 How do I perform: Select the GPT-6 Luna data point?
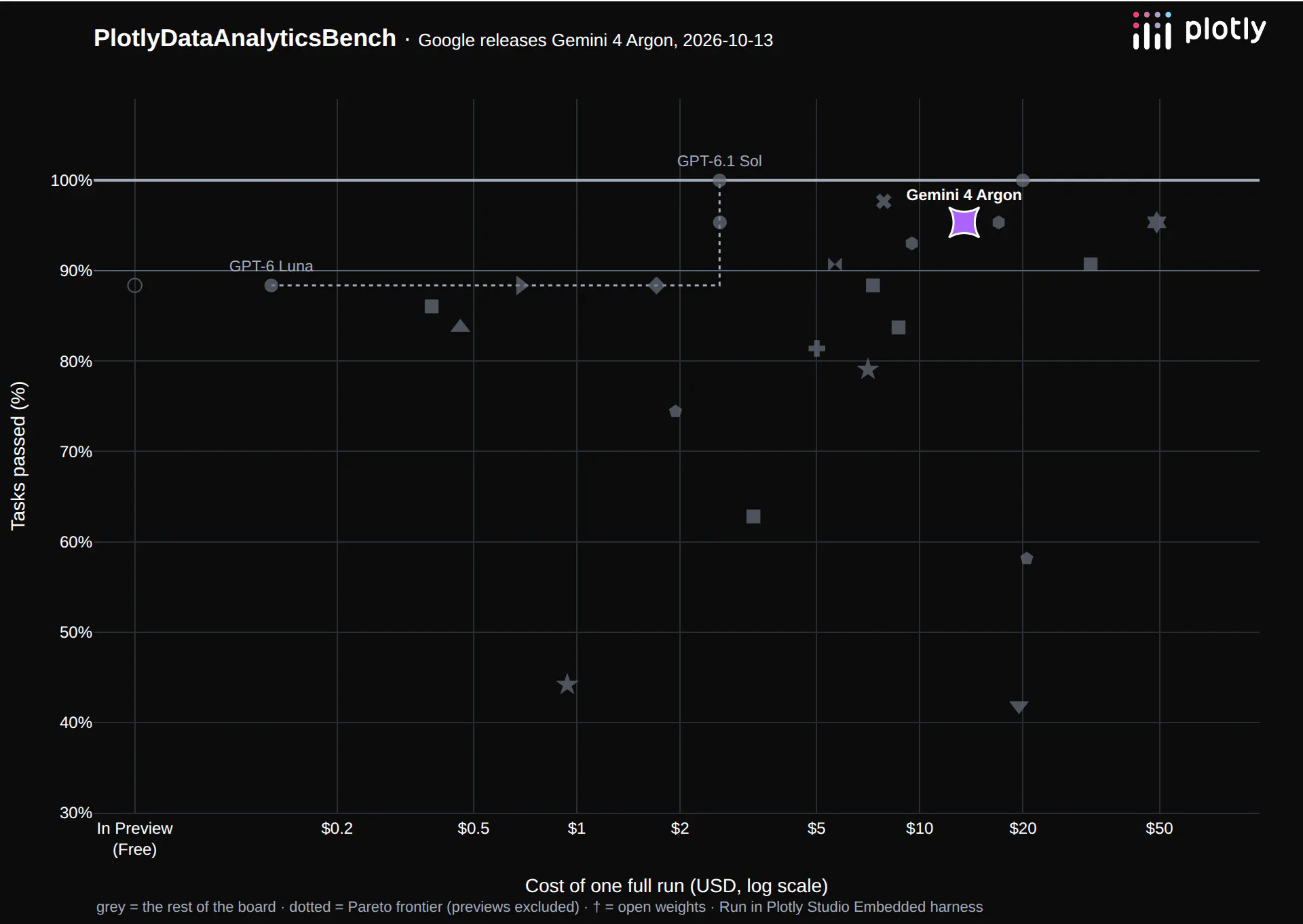271,286
